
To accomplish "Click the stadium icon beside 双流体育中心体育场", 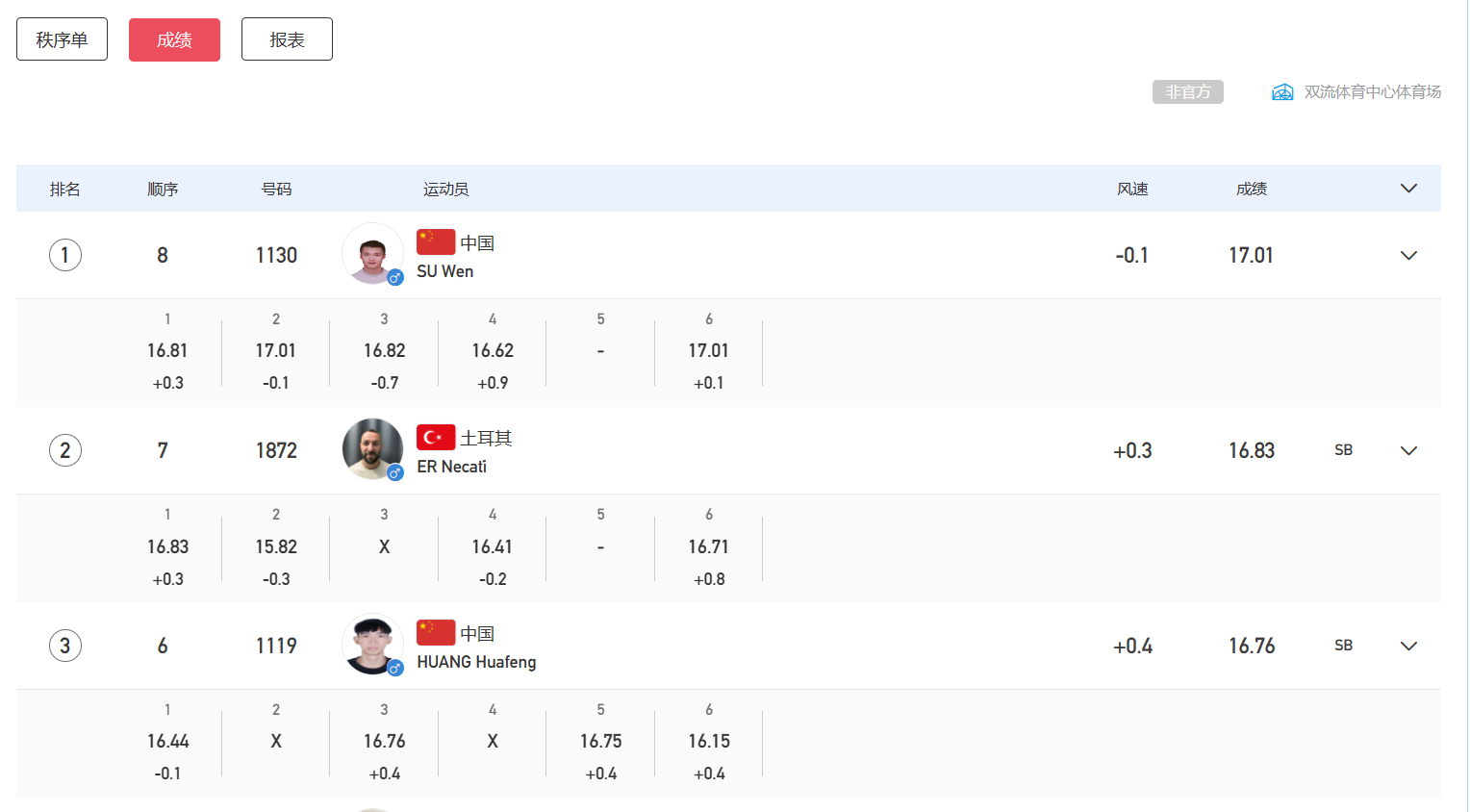I will (x=1282, y=92).
